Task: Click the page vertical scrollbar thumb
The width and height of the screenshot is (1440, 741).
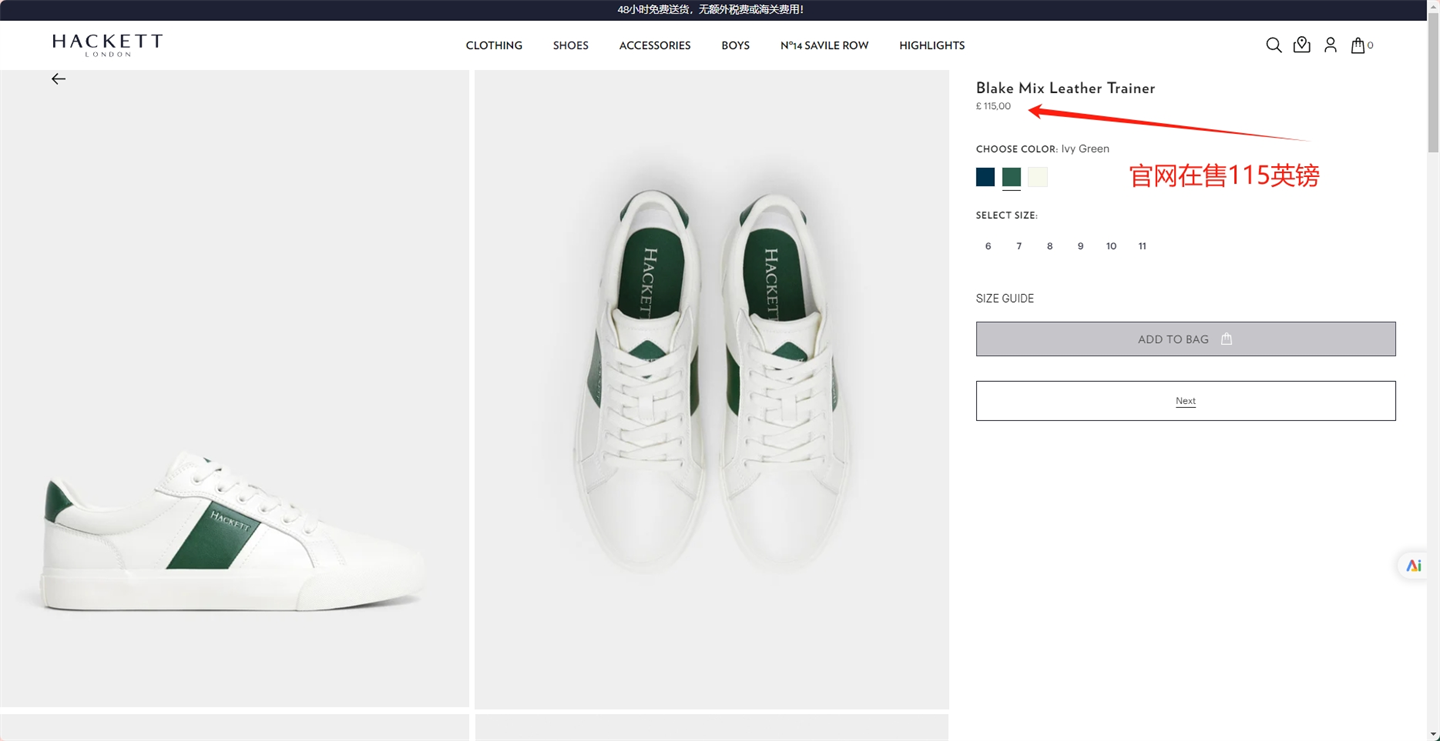Action: (x=1433, y=83)
